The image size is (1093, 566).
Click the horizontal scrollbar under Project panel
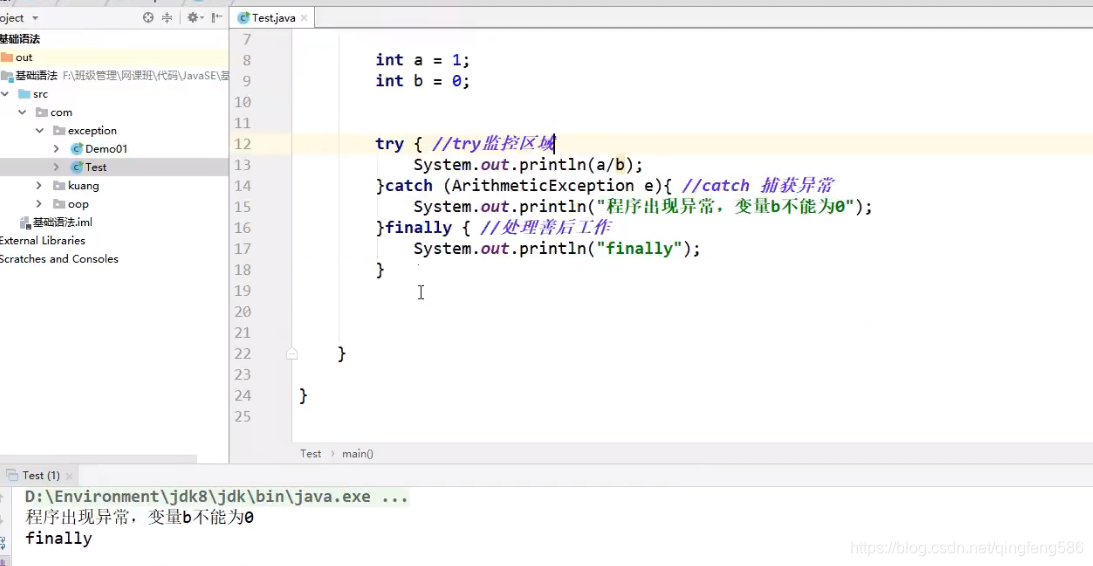[x=98, y=459]
